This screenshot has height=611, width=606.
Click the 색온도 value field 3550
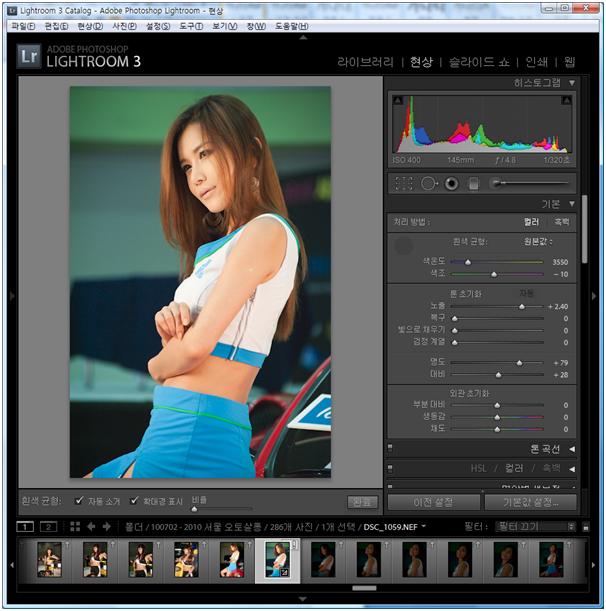point(560,262)
